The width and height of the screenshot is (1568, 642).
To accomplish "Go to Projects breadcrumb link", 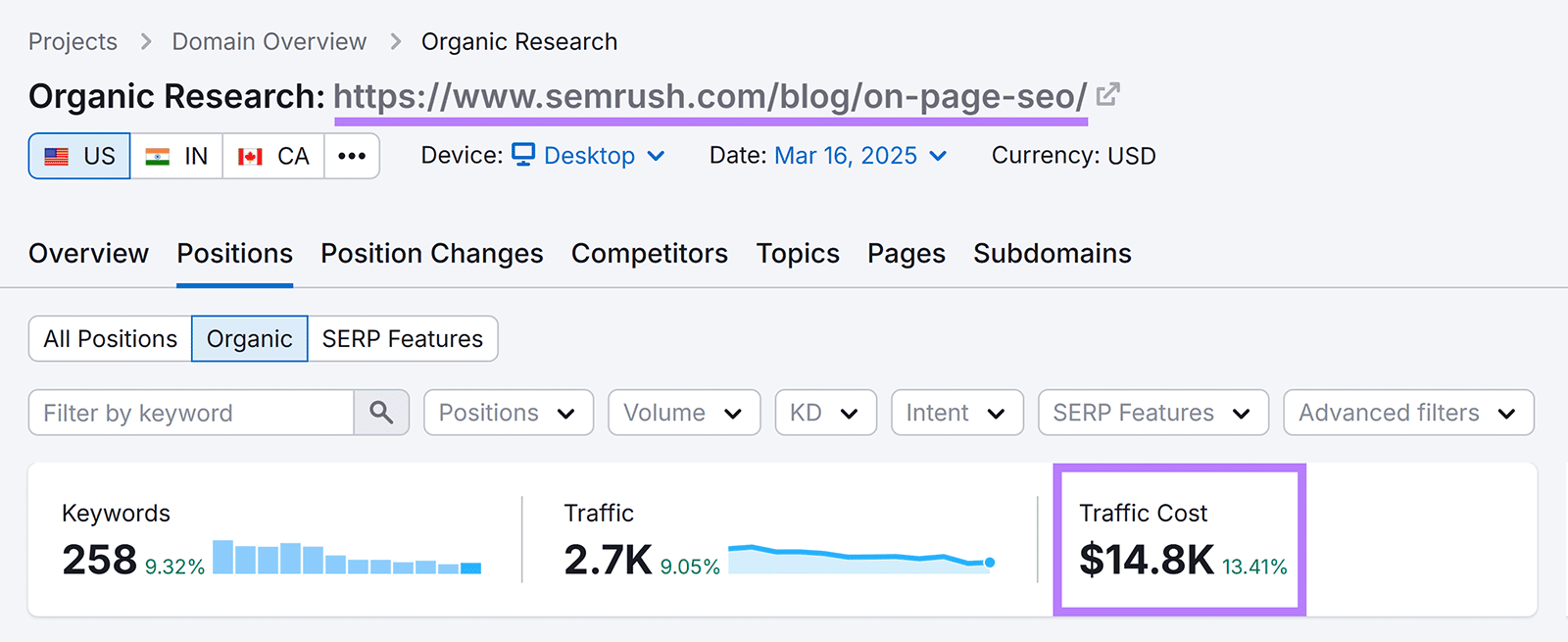I will (x=73, y=42).
